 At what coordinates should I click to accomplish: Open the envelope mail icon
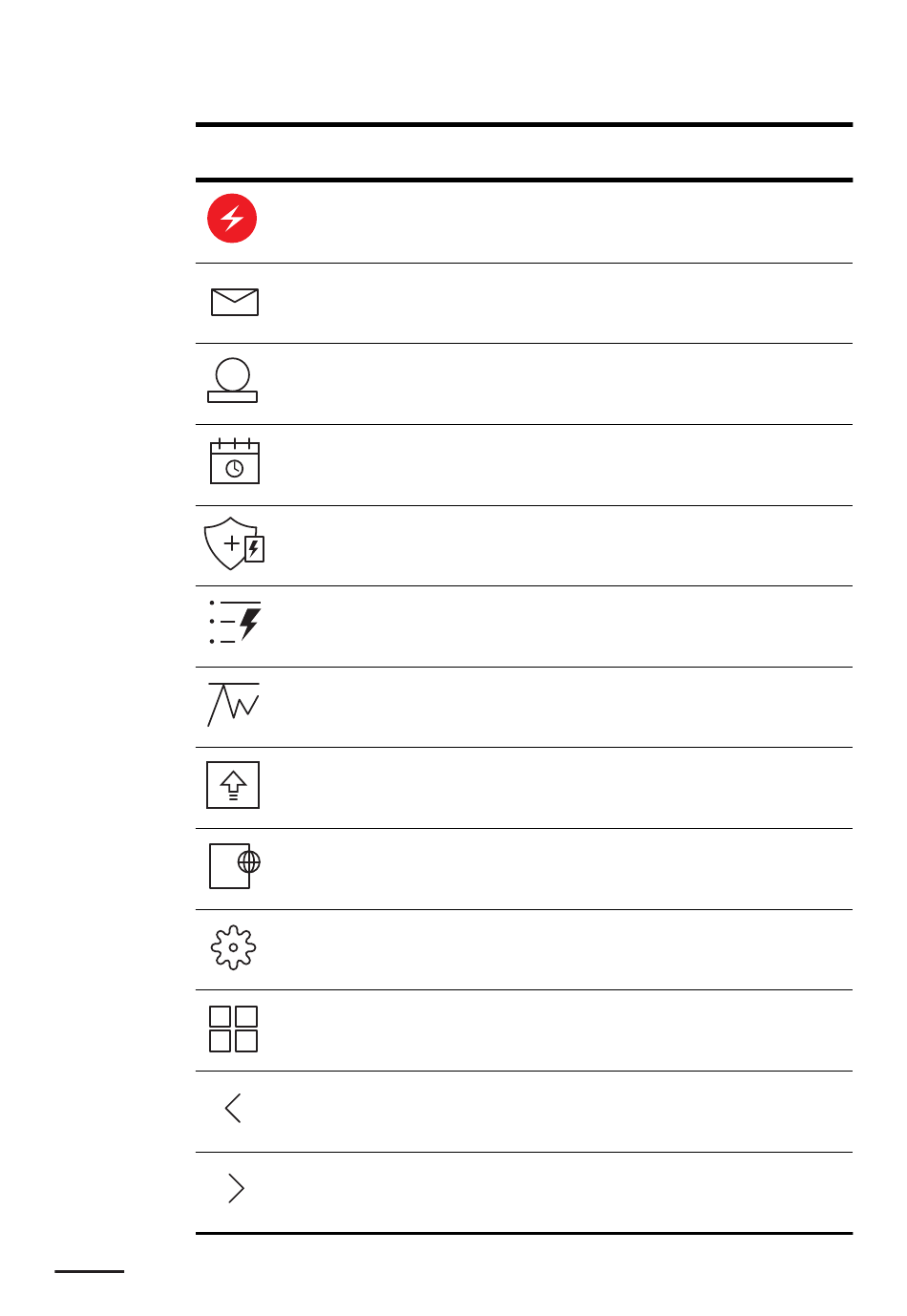pyautogui.click(x=235, y=302)
